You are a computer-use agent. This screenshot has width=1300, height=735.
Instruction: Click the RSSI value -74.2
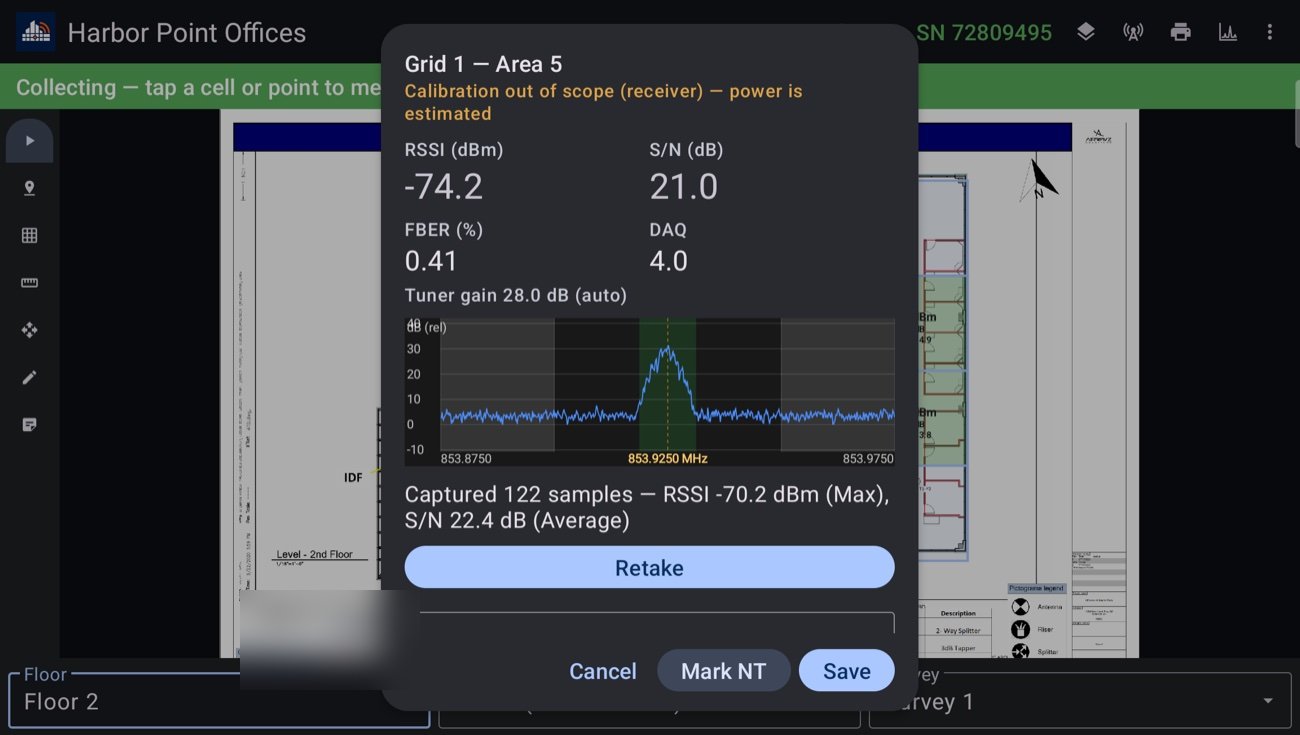point(443,187)
